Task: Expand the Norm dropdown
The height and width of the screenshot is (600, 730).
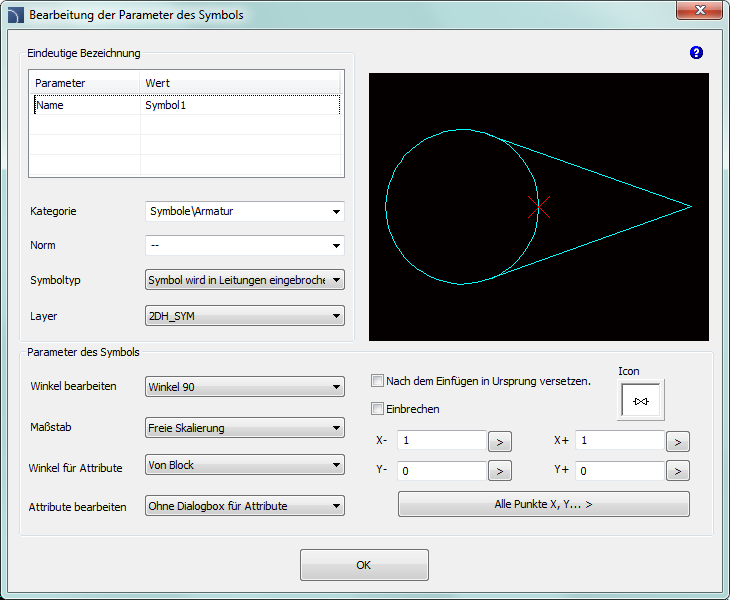Action: coord(335,246)
